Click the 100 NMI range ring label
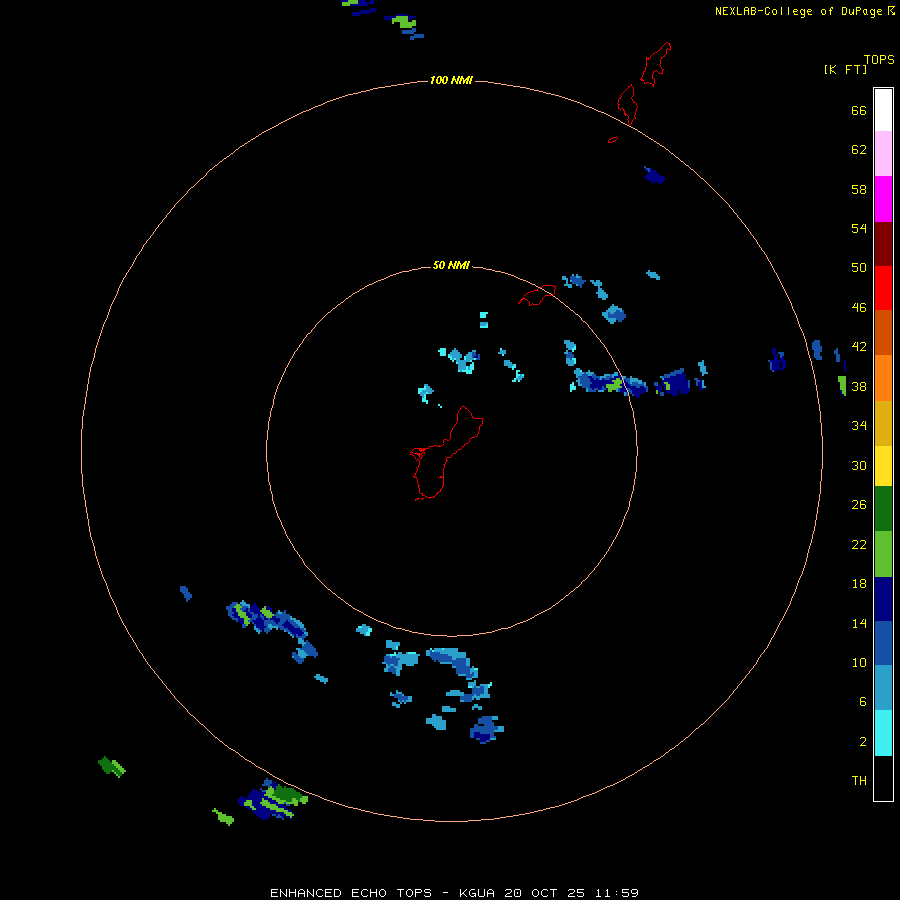 tap(451, 80)
